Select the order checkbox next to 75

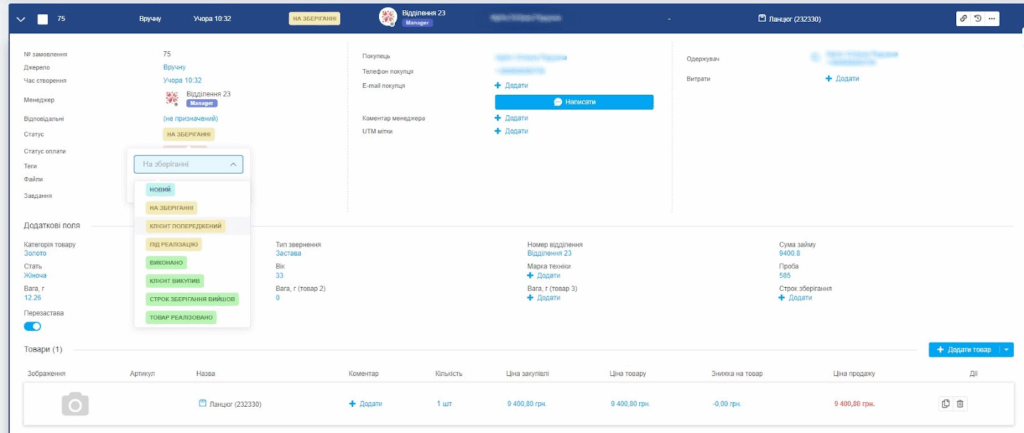[42, 19]
